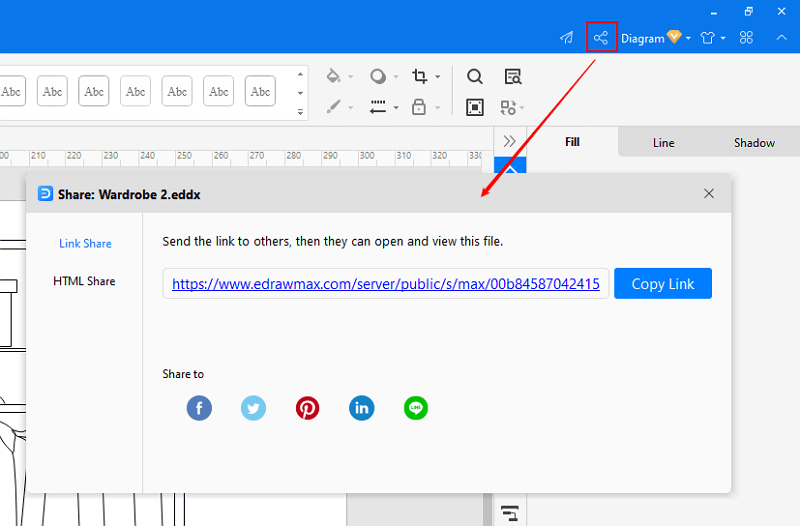Click the magnifier Search icon

tap(474, 77)
